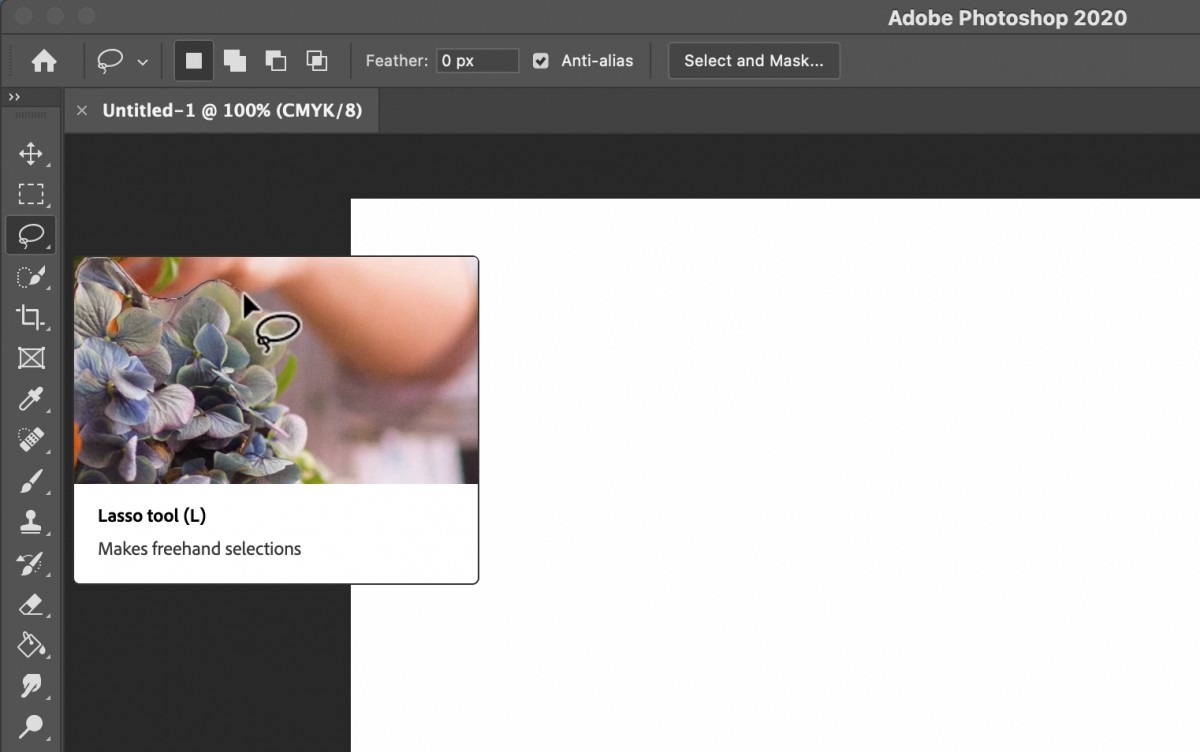The image size is (1200, 752).
Task: Select the Clone Stamp tool
Action: (30, 522)
